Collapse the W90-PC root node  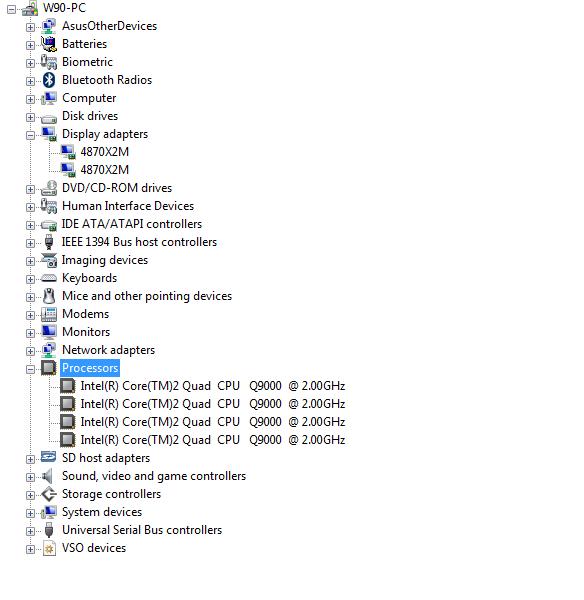tap(11, 9)
